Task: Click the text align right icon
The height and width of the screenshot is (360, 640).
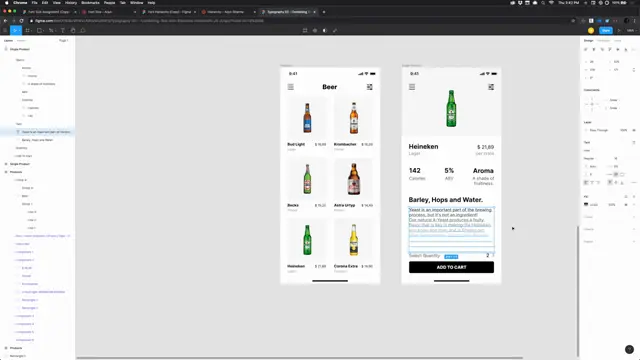Action: coord(599,182)
